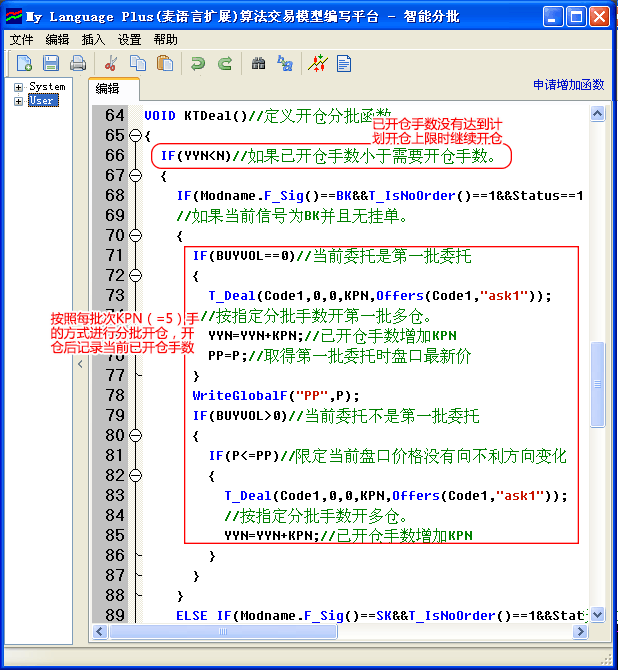618x670 pixels.
Task: Open Find with the binoculars icon
Action: 258,64
